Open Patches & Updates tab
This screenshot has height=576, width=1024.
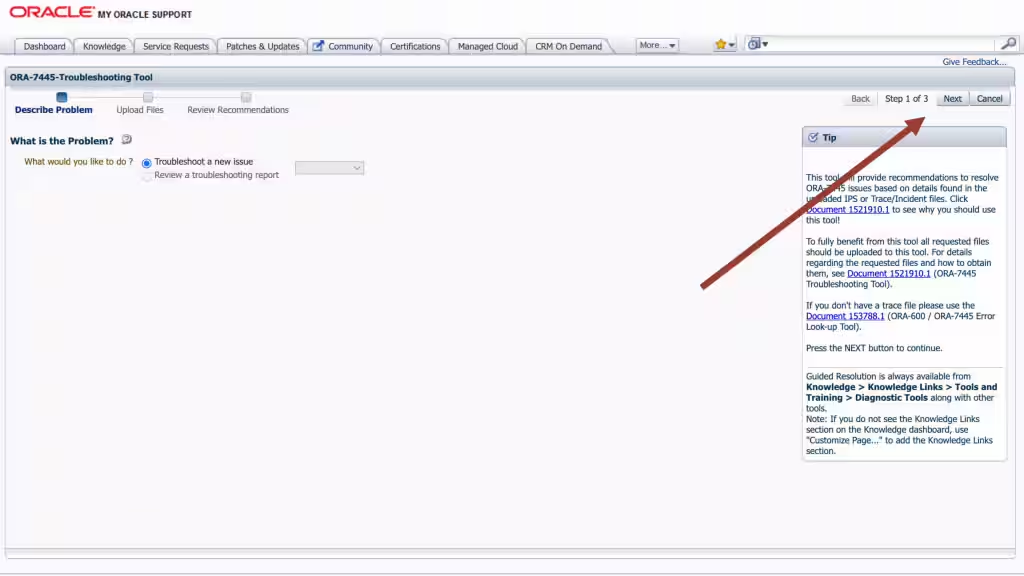tap(263, 46)
